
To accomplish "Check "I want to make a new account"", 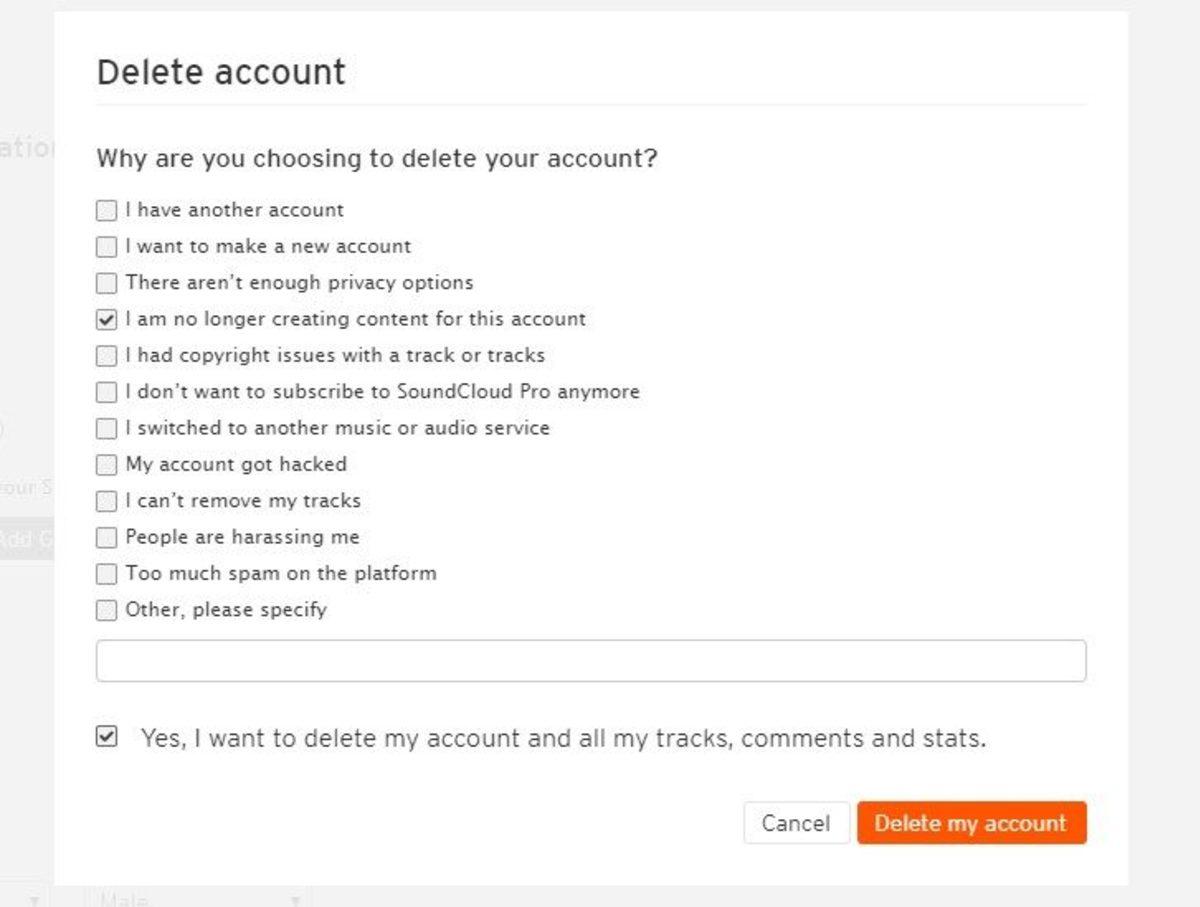I will click(x=106, y=246).
